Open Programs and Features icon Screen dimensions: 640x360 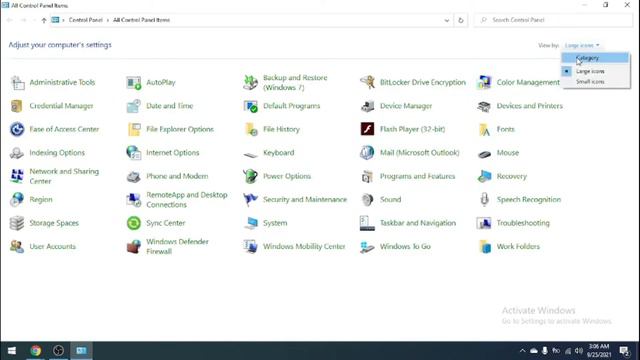click(367, 176)
